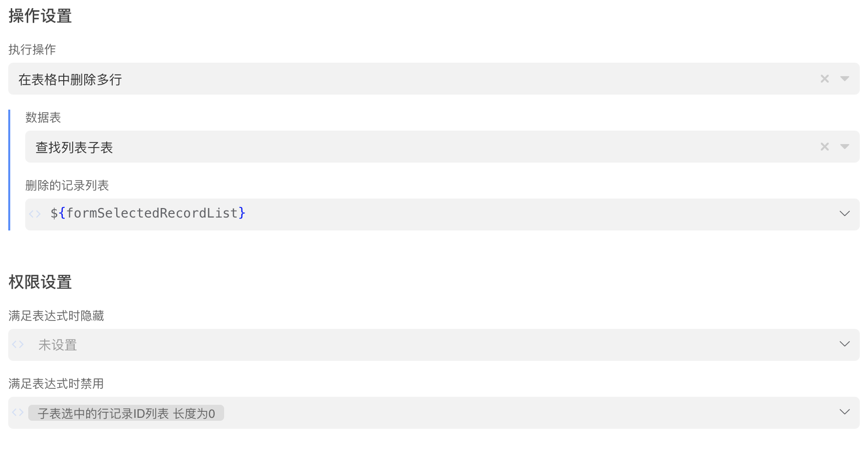The width and height of the screenshot is (866, 449).
Task: Expand the 删除的记录列表 expression chevron
Action: pyautogui.click(x=844, y=214)
